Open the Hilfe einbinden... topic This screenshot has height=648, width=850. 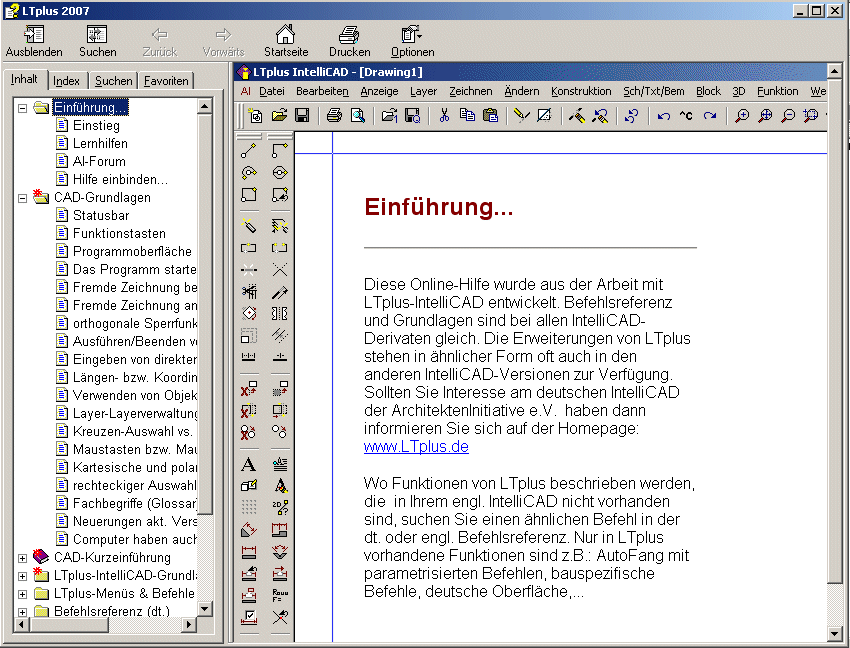coord(120,179)
